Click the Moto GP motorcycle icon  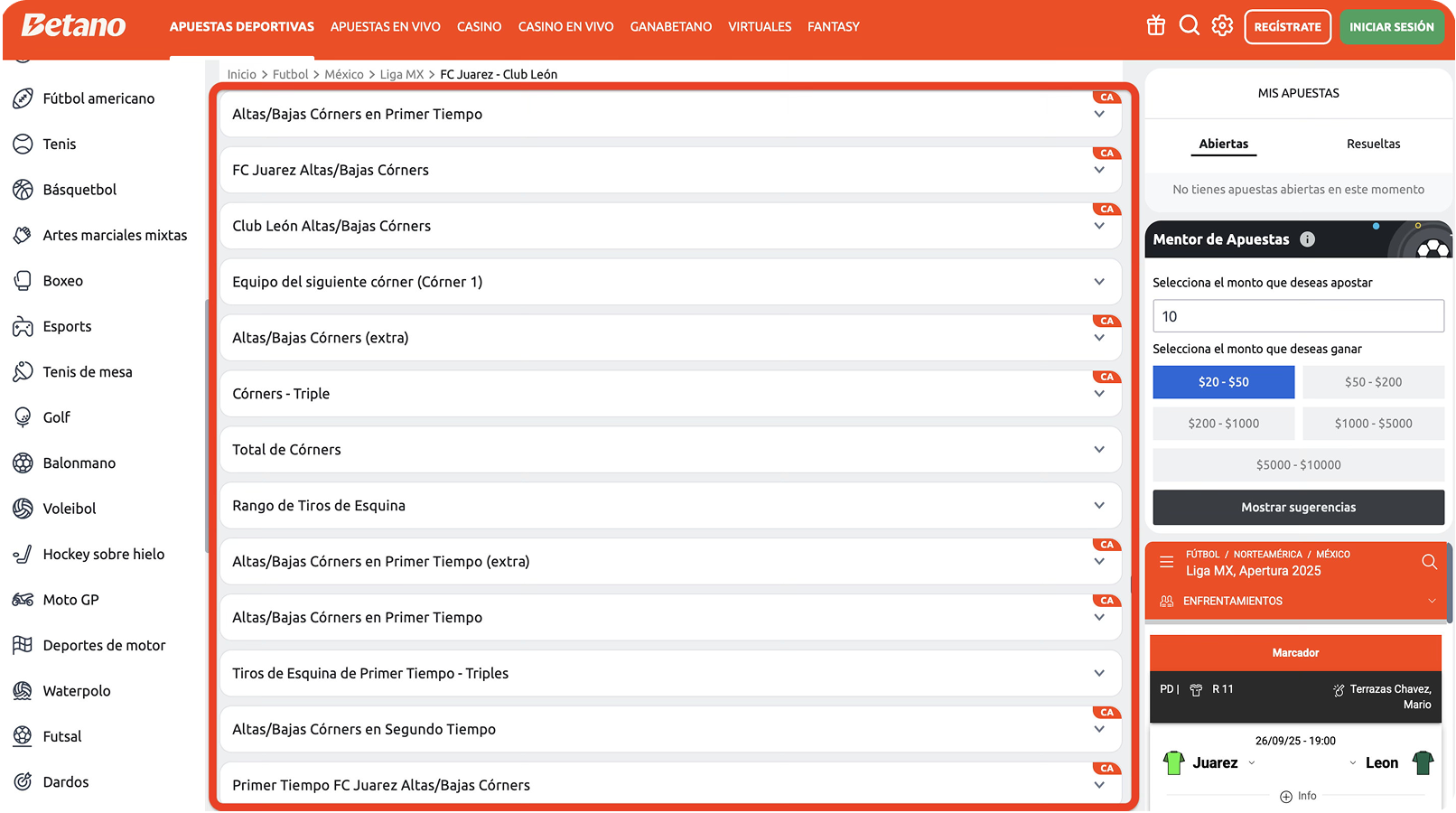point(23,600)
